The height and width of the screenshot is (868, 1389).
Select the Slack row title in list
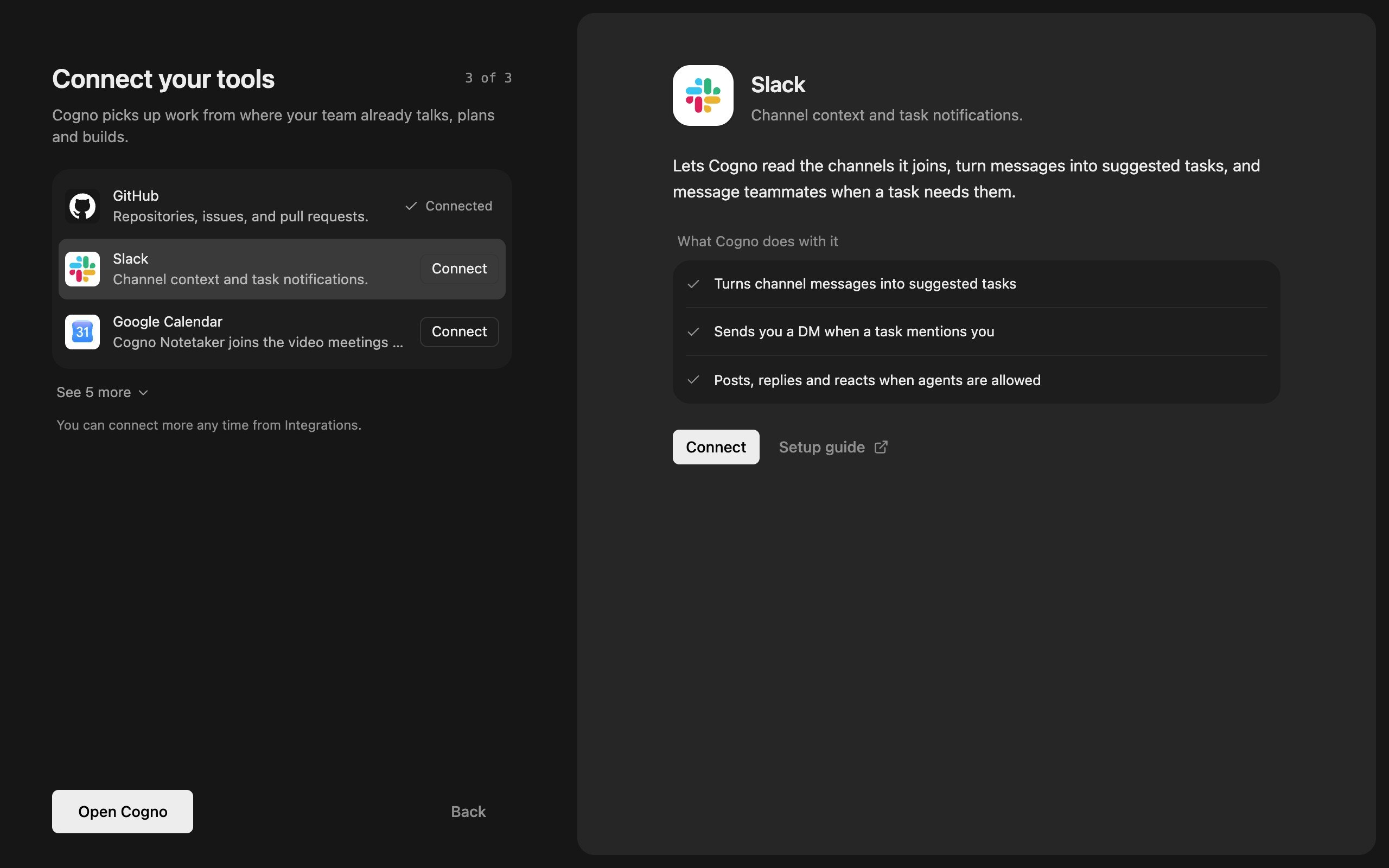tap(130, 259)
